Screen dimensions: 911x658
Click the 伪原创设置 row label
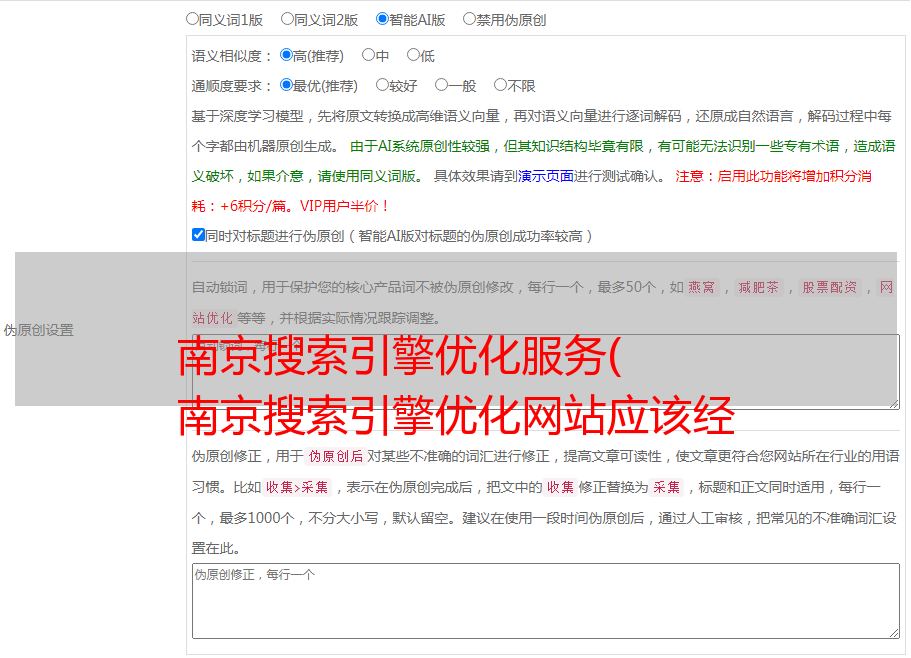coord(38,330)
